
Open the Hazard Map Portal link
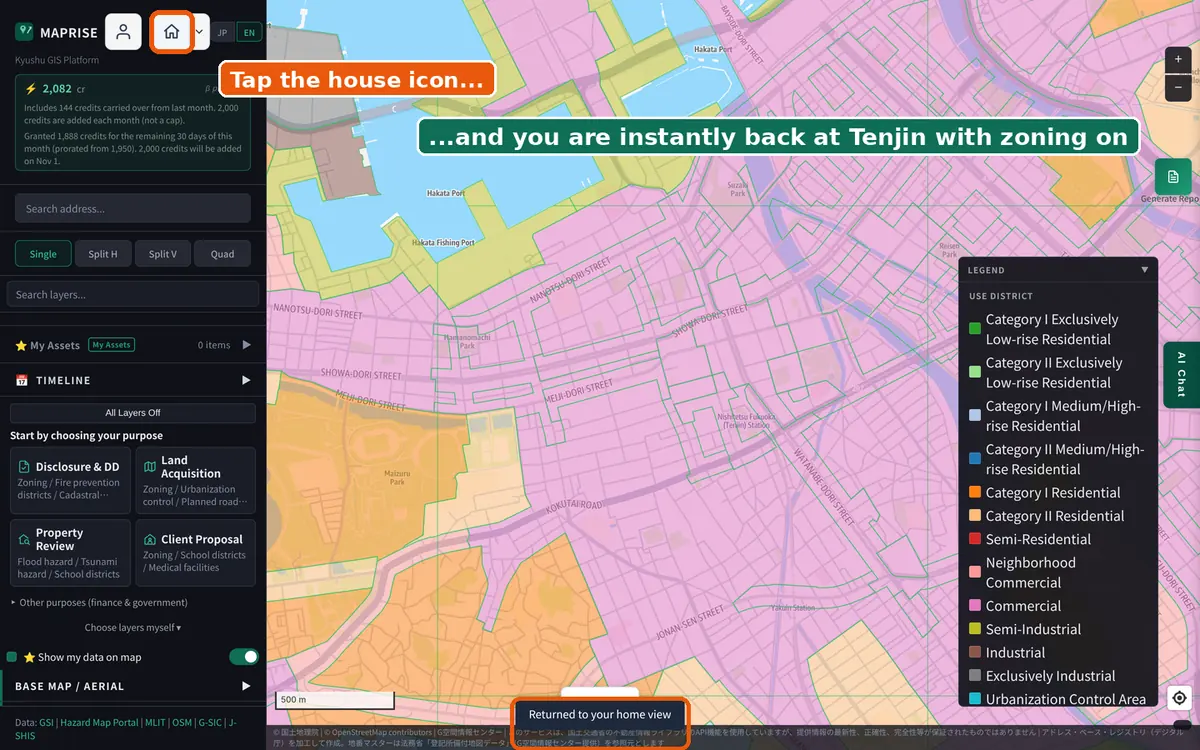click(x=99, y=722)
